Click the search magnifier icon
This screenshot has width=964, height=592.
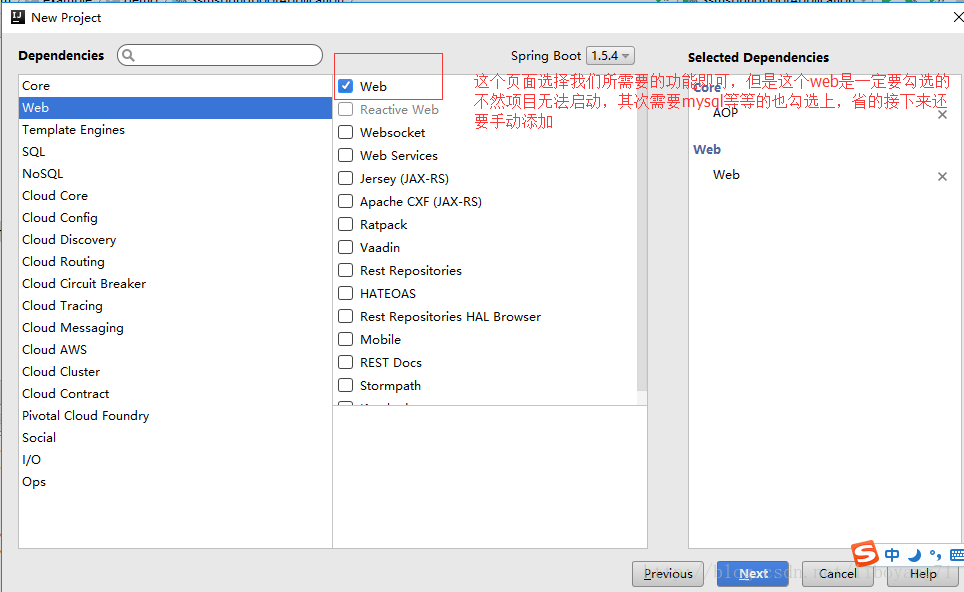[128, 55]
